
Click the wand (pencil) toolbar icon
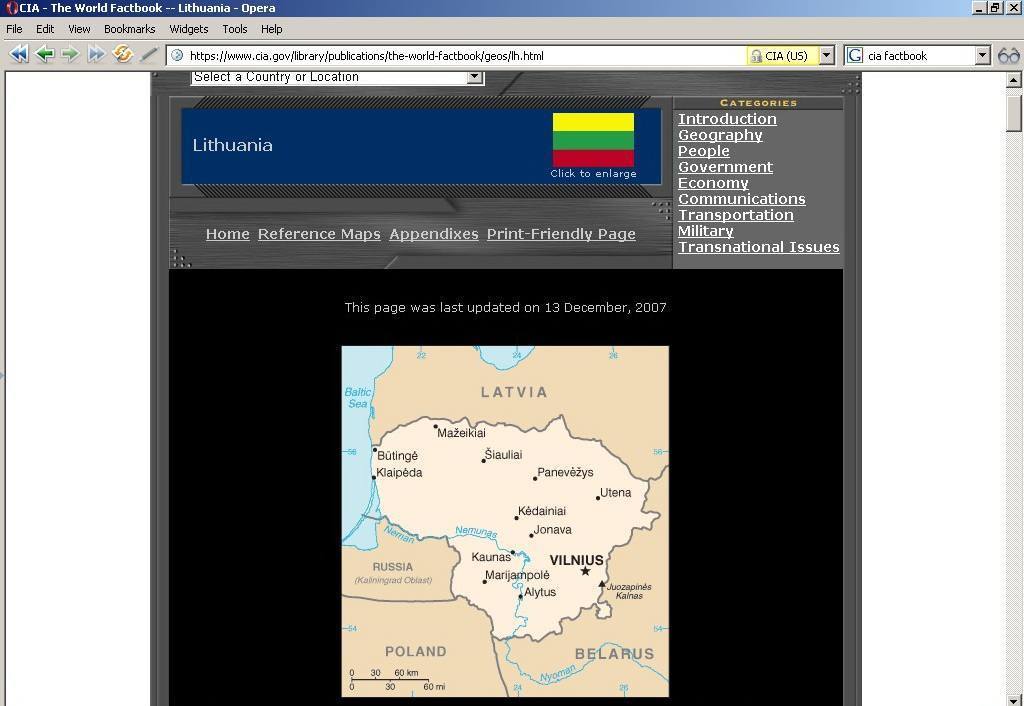click(149, 55)
